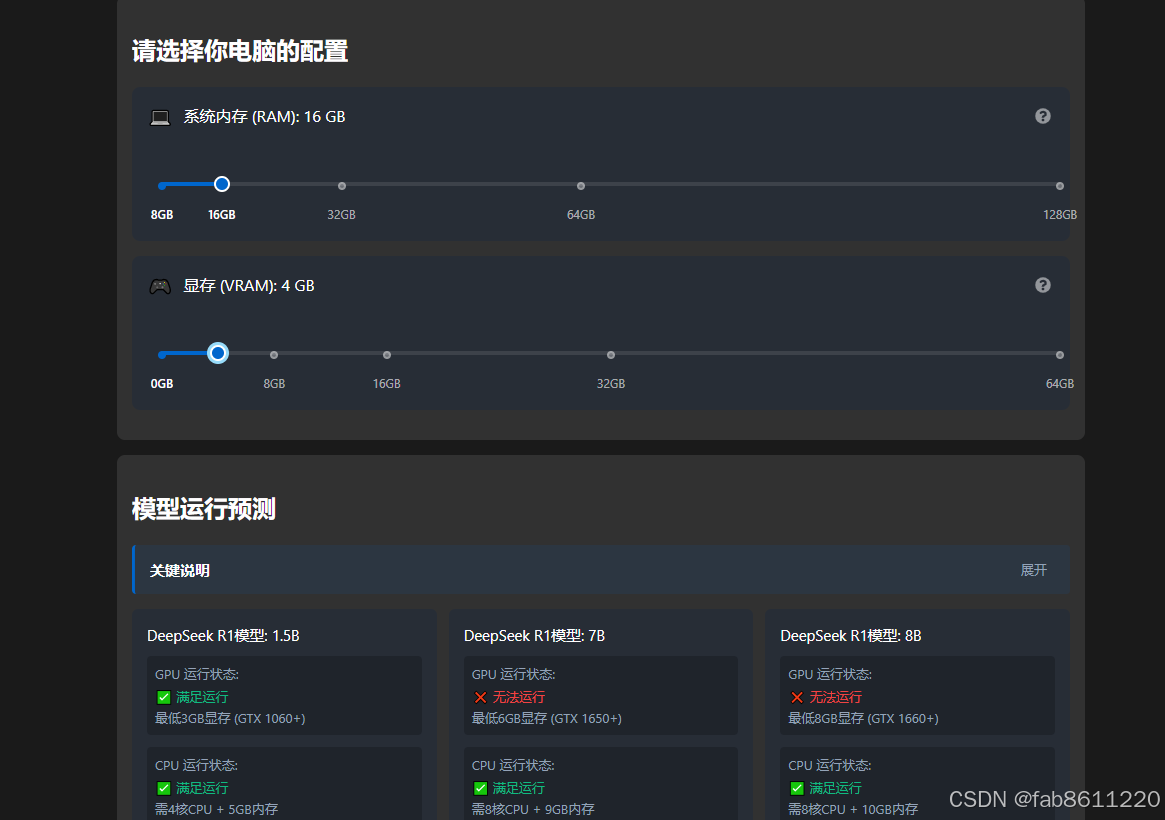Set RAM slider to the 32GB mark

[342, 186]
